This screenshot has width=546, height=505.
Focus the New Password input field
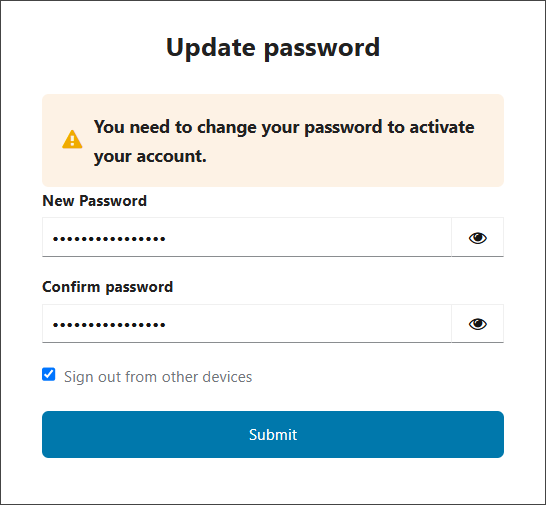coord(247,237)
